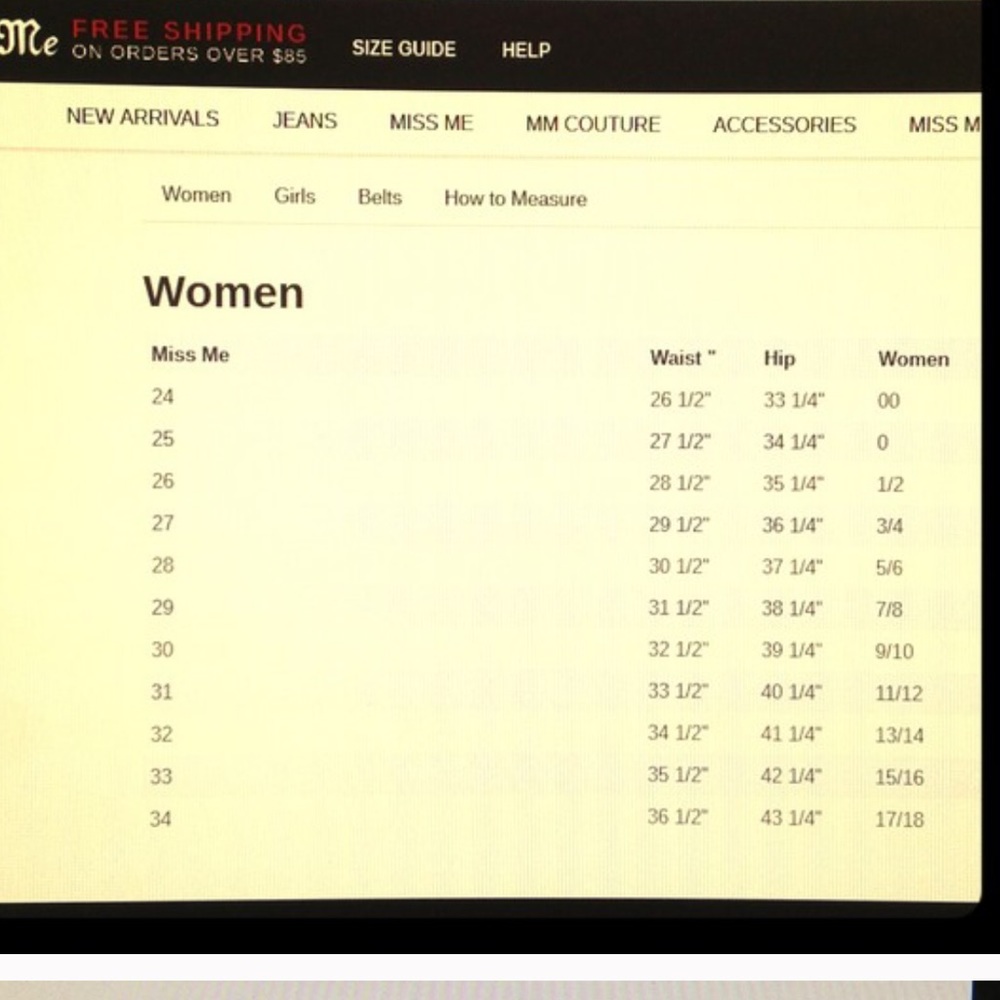Switch to the Women size tab
The width and height of the screenshot is (1000, 1000).
(196, 194)
